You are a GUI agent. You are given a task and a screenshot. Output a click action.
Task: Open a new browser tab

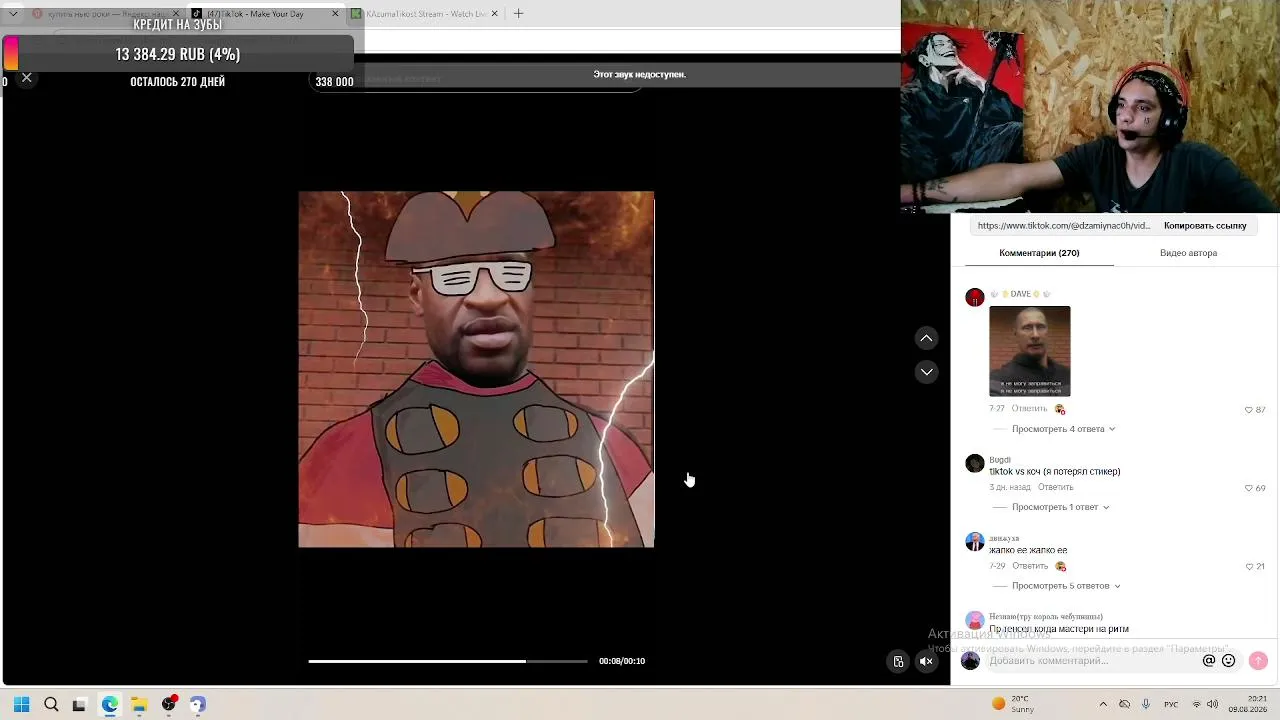click(518, 14)
